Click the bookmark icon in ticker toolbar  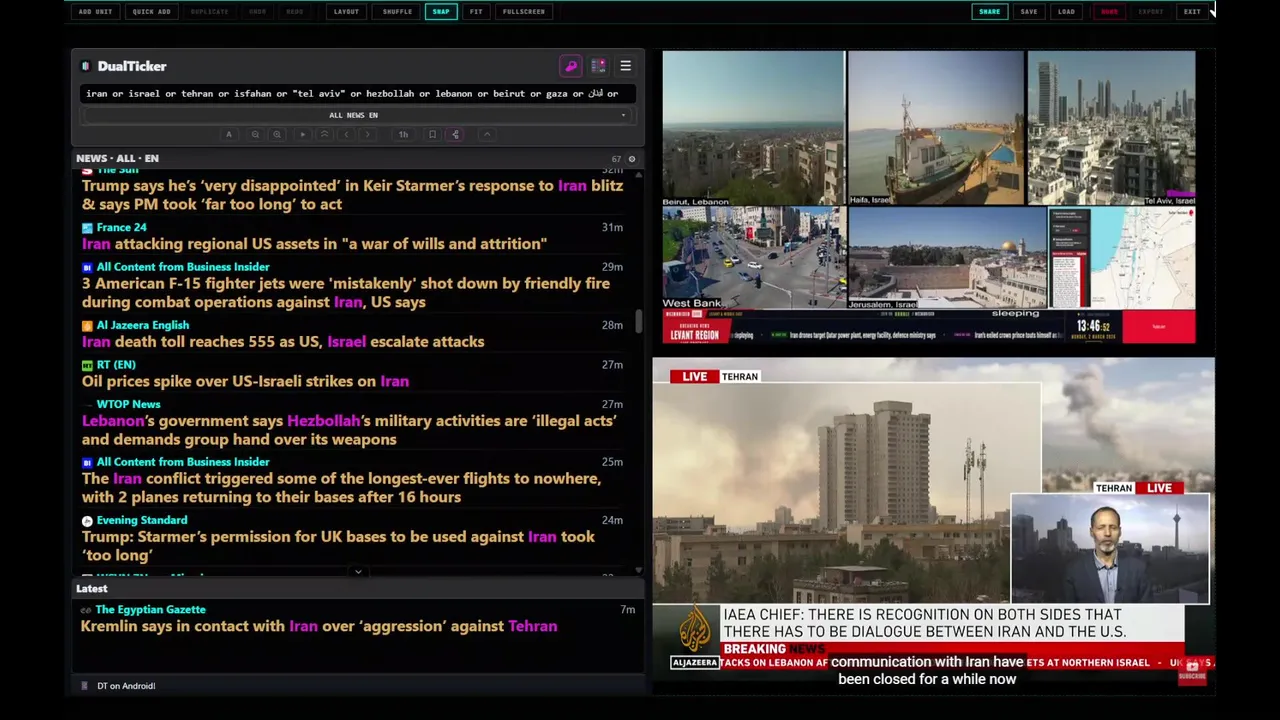[432, 135]
